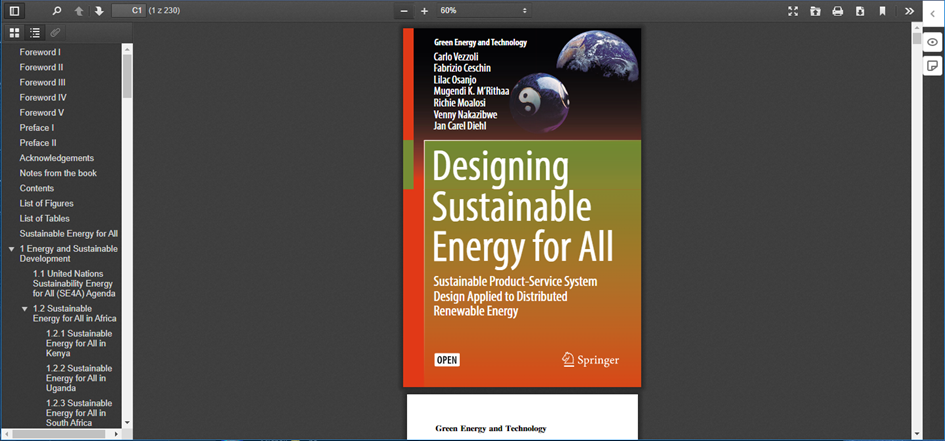945x441 pixels.
Task: Go to Preface II section
Action: click(x=38, y=143)
